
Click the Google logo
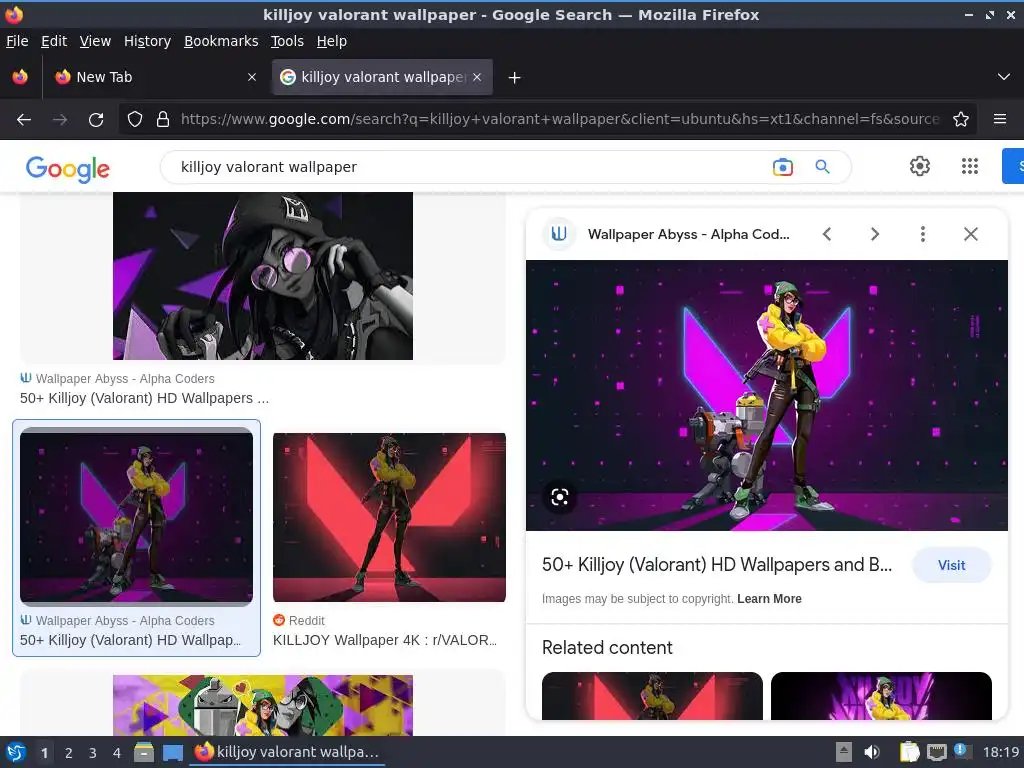68,168
